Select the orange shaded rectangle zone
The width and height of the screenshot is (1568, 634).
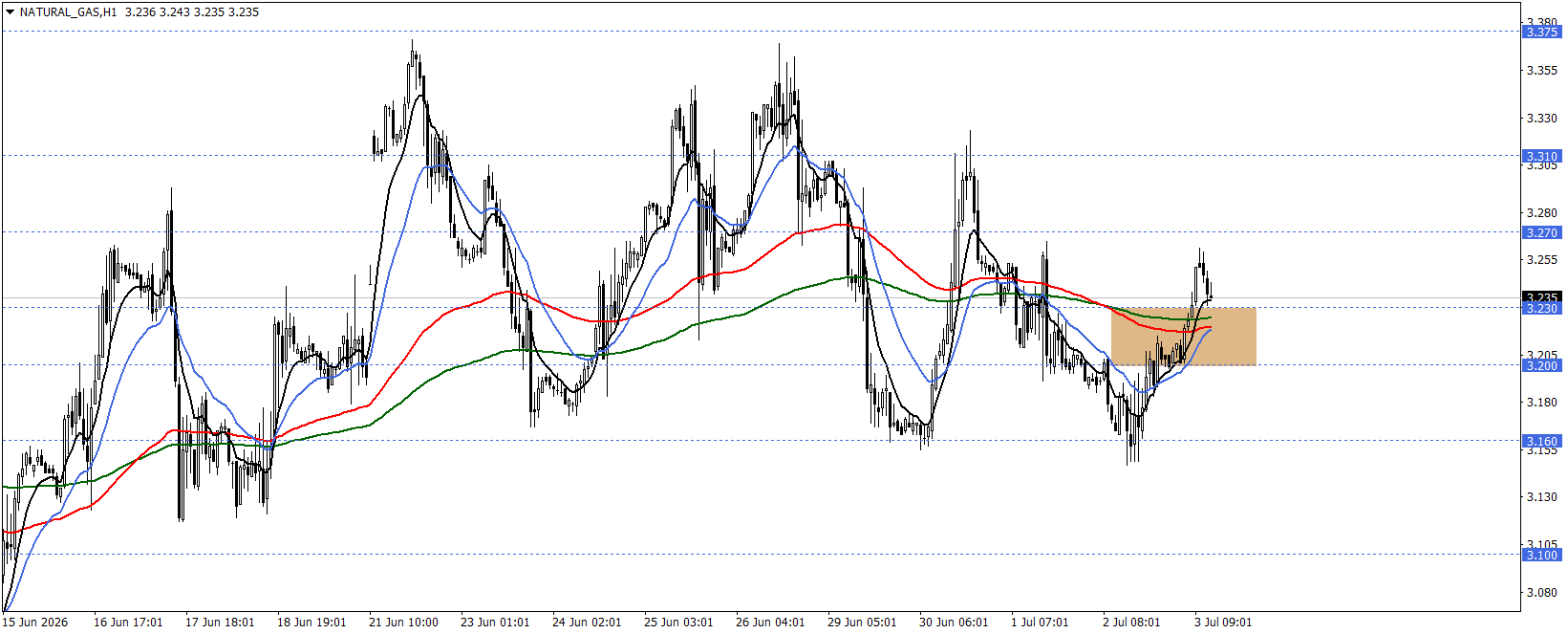tap(1183, 336)
